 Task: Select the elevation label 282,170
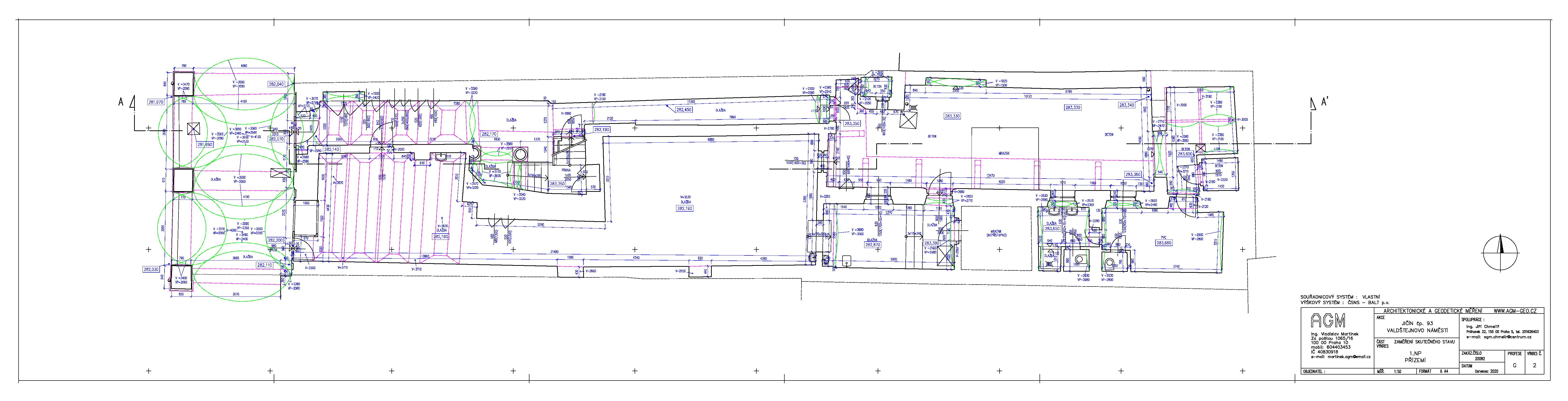click(x=489, y=134)
